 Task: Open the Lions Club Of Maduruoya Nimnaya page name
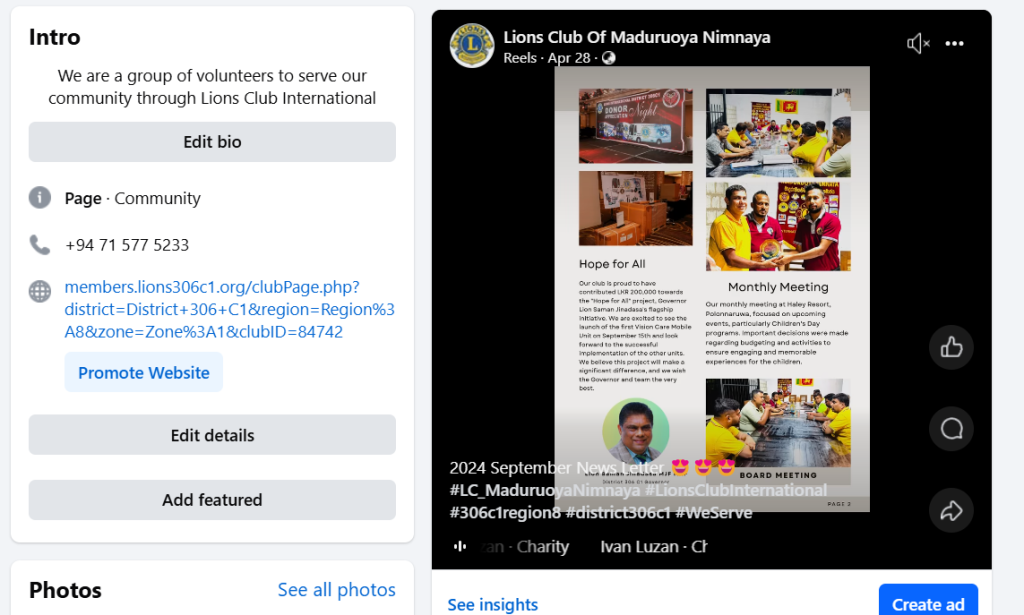637,37
